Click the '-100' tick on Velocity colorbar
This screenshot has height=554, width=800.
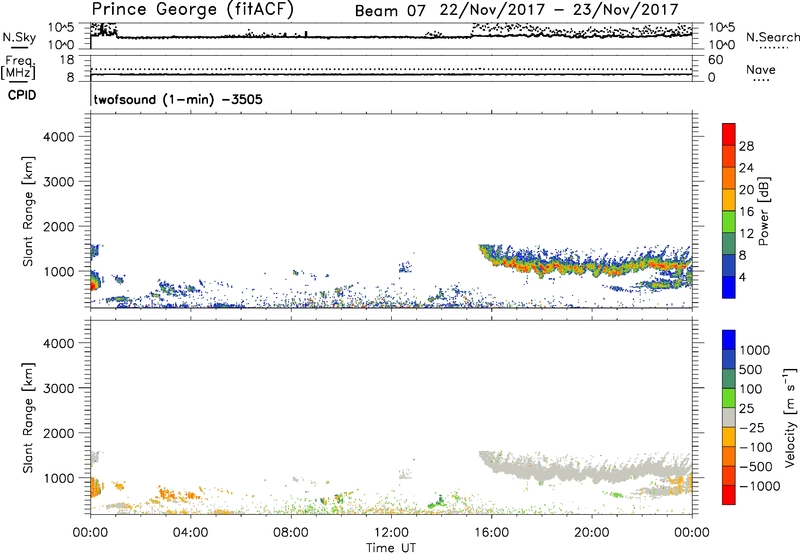pos(756,447)
